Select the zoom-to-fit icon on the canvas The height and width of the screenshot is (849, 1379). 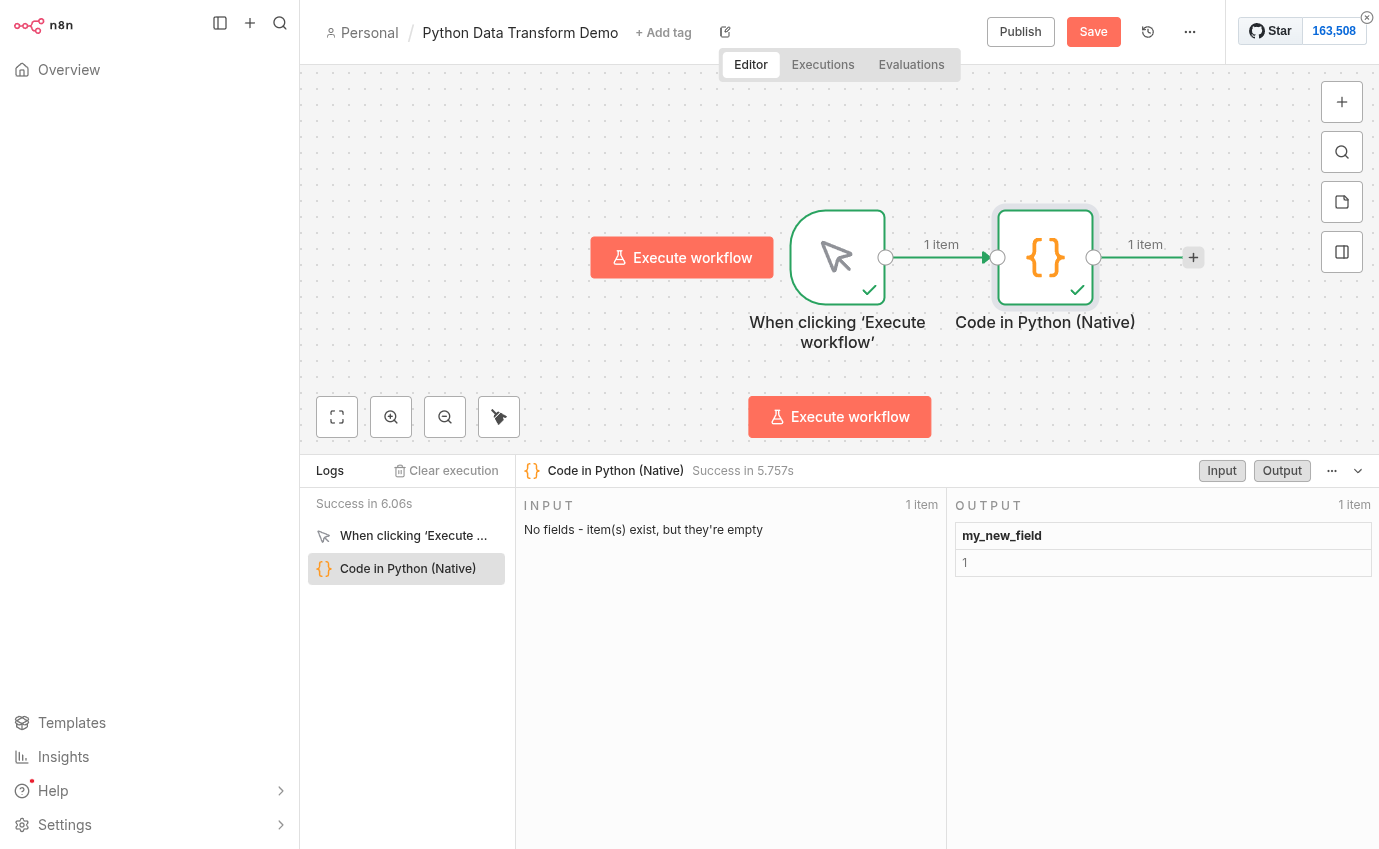[337, 416]
